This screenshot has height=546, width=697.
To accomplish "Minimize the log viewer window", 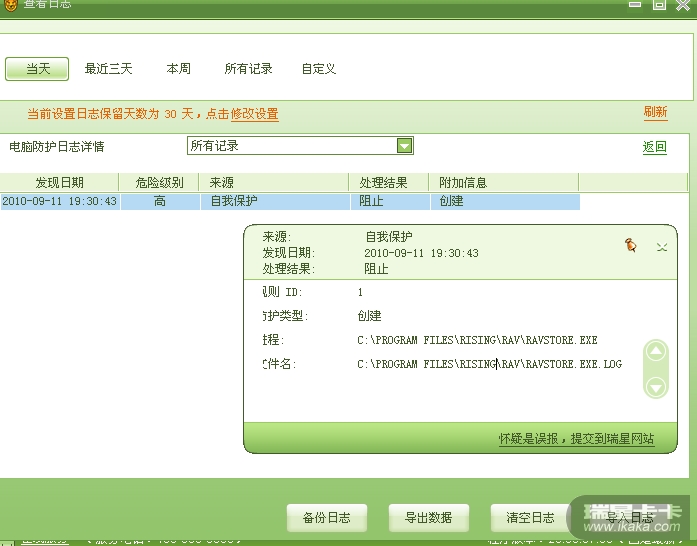I will (x=635, y=4).
